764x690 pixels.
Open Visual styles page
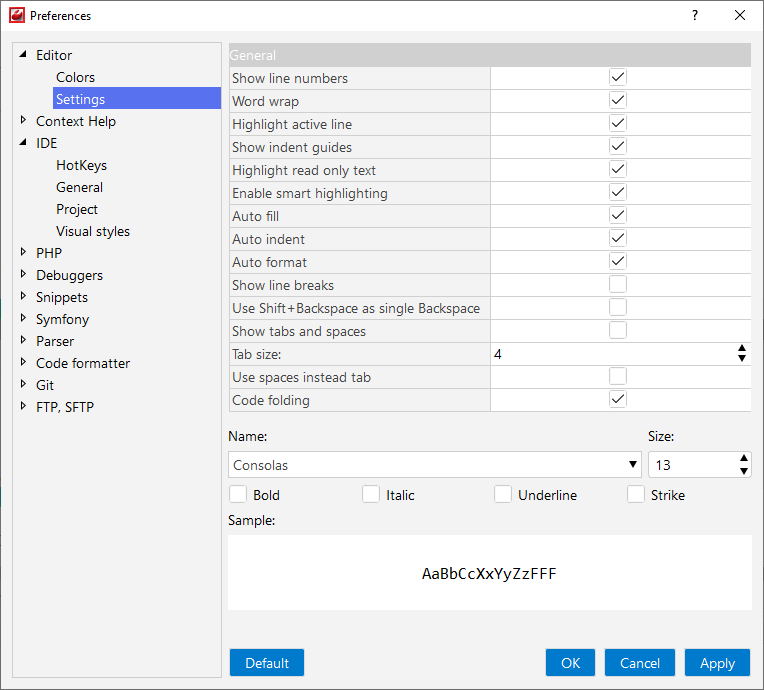pyautogui.click(x=93, y=231)
